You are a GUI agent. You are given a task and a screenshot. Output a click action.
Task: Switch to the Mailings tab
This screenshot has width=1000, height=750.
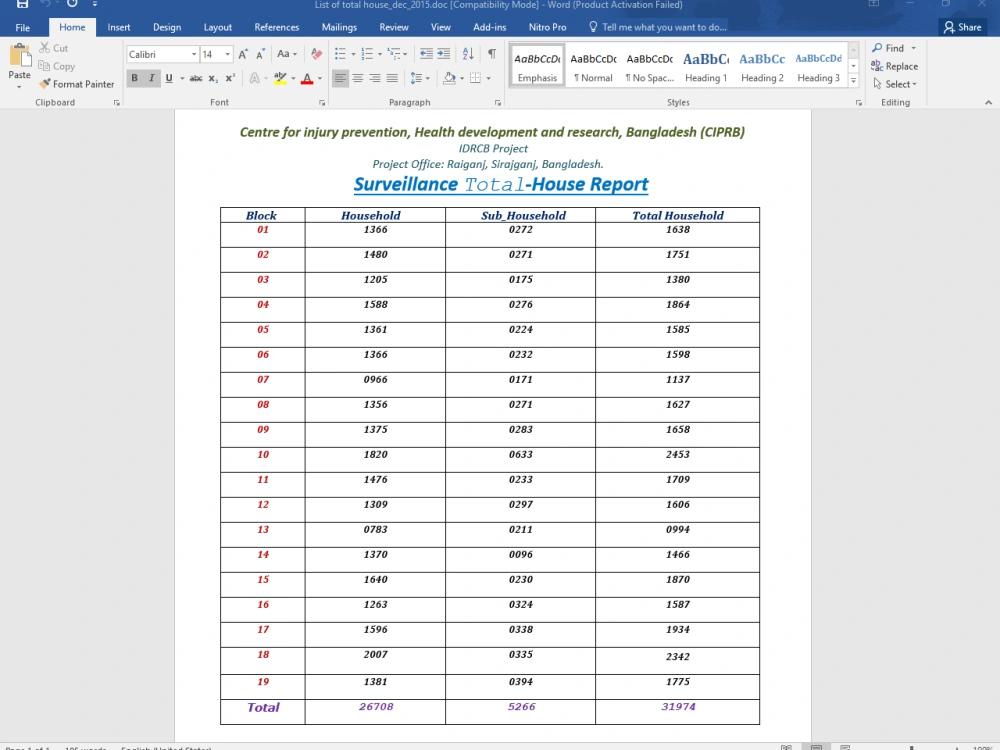point(339,27)
